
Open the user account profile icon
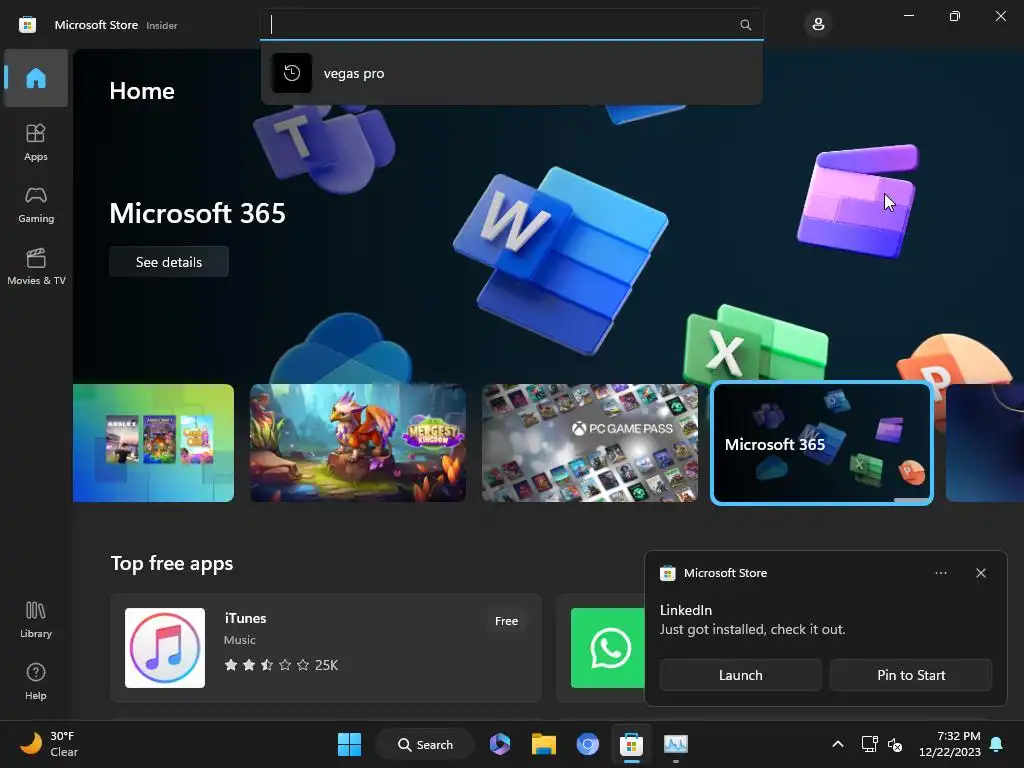point(818,25)
